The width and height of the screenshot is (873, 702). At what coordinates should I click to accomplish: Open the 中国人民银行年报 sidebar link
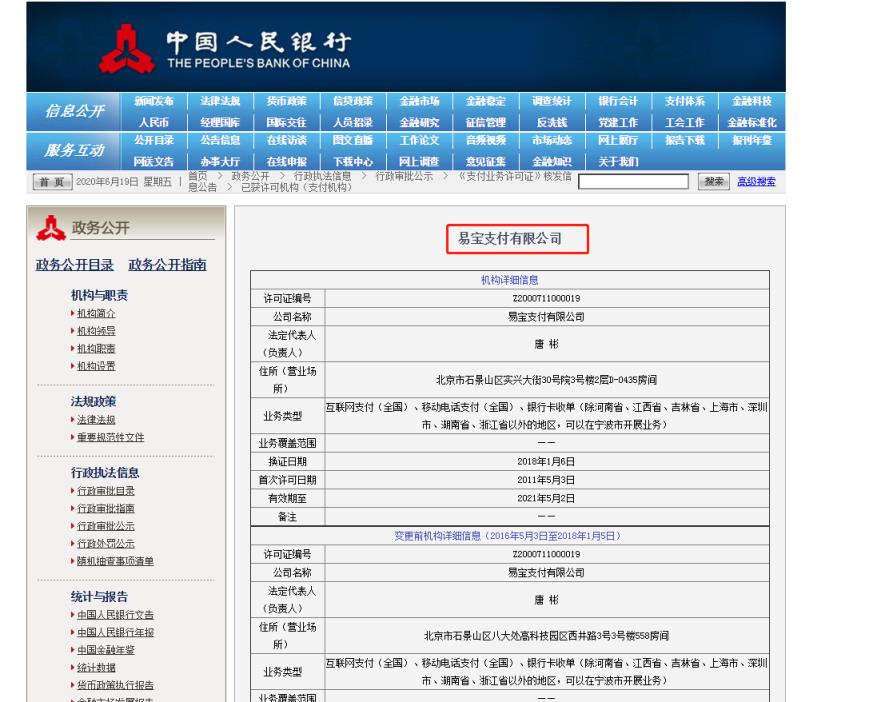click(115, 632)
